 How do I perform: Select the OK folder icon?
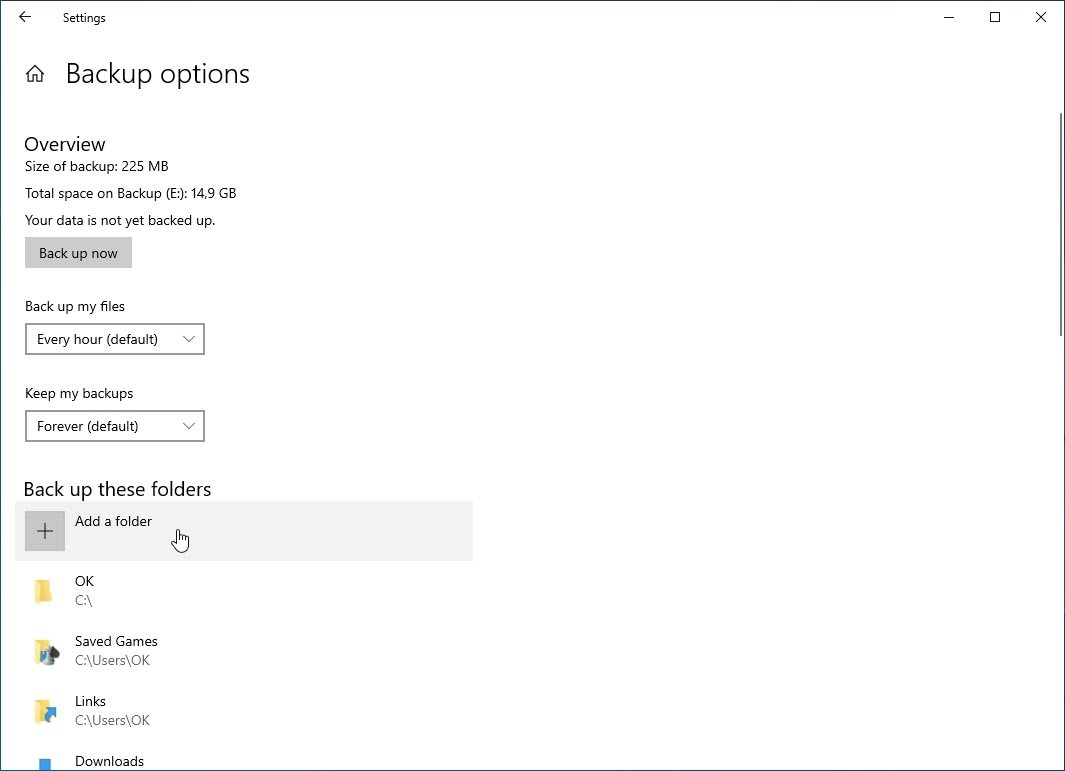click(44, 591)
